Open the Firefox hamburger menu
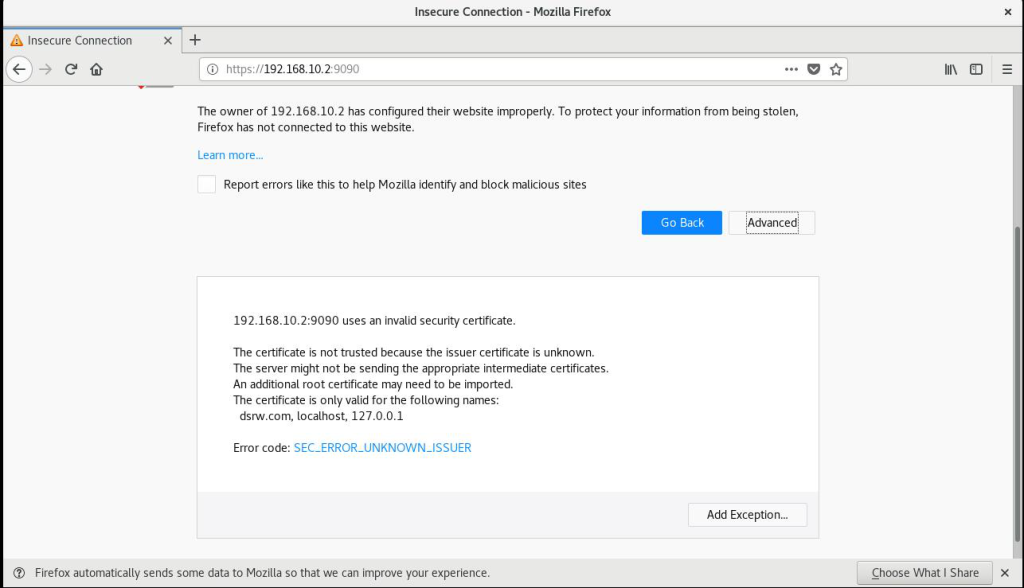The width and height of the screenshot is (1024, 588). [1007, 69]
